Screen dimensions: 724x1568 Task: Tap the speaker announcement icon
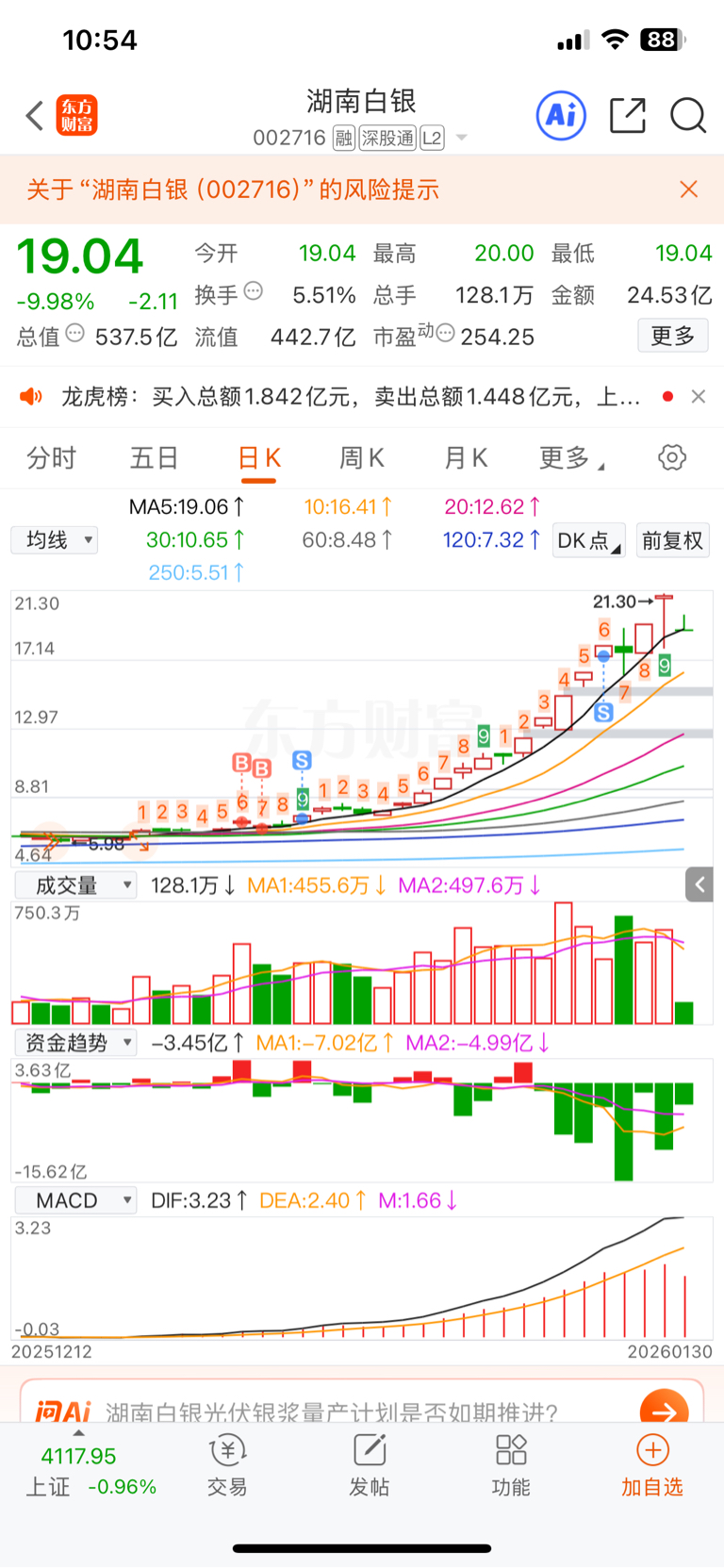tap(31, 397)
